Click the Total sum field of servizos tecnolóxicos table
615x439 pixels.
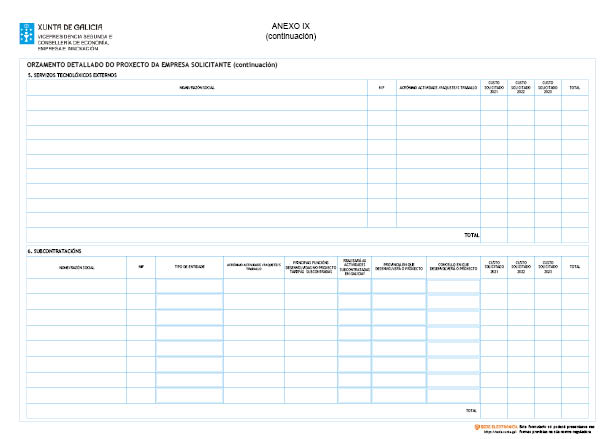tap(573, 235)
